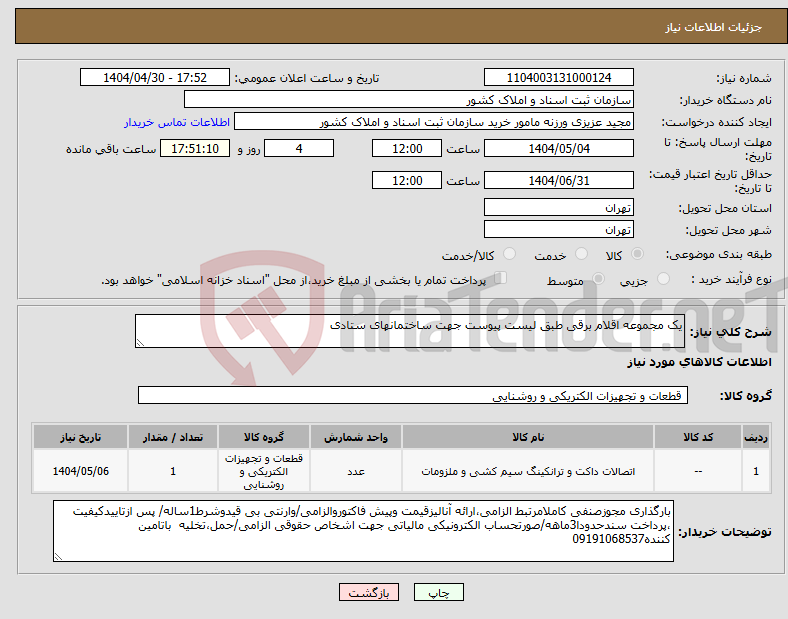Click the need date cell 1404/05/06
Screen dimensions: 788x619
coord(80,471)
